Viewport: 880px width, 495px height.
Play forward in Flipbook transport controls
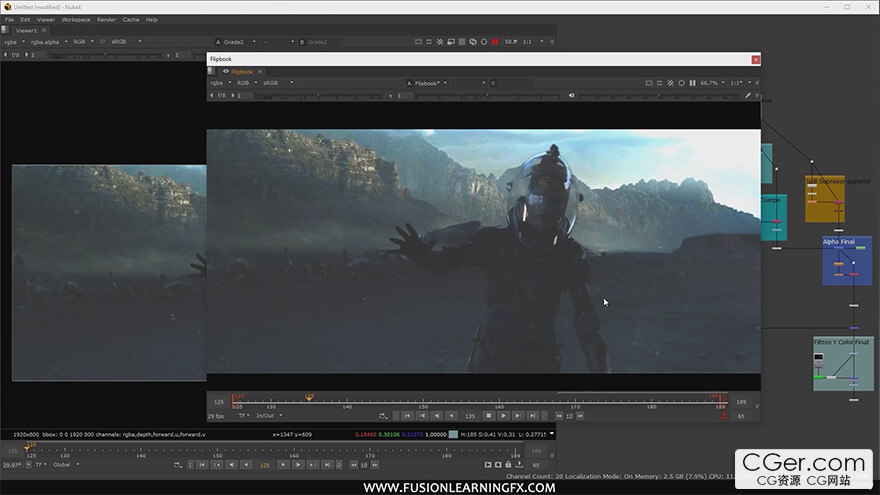tap(503, 416)
